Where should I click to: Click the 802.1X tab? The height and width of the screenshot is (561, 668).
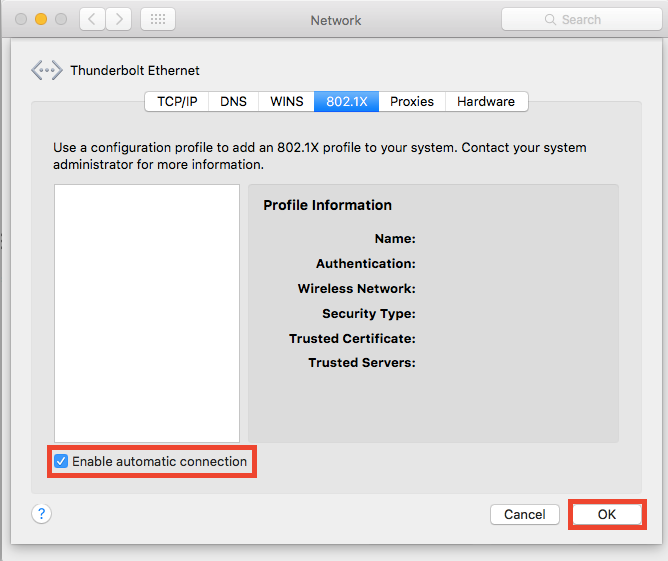click(x=346, y=101)
